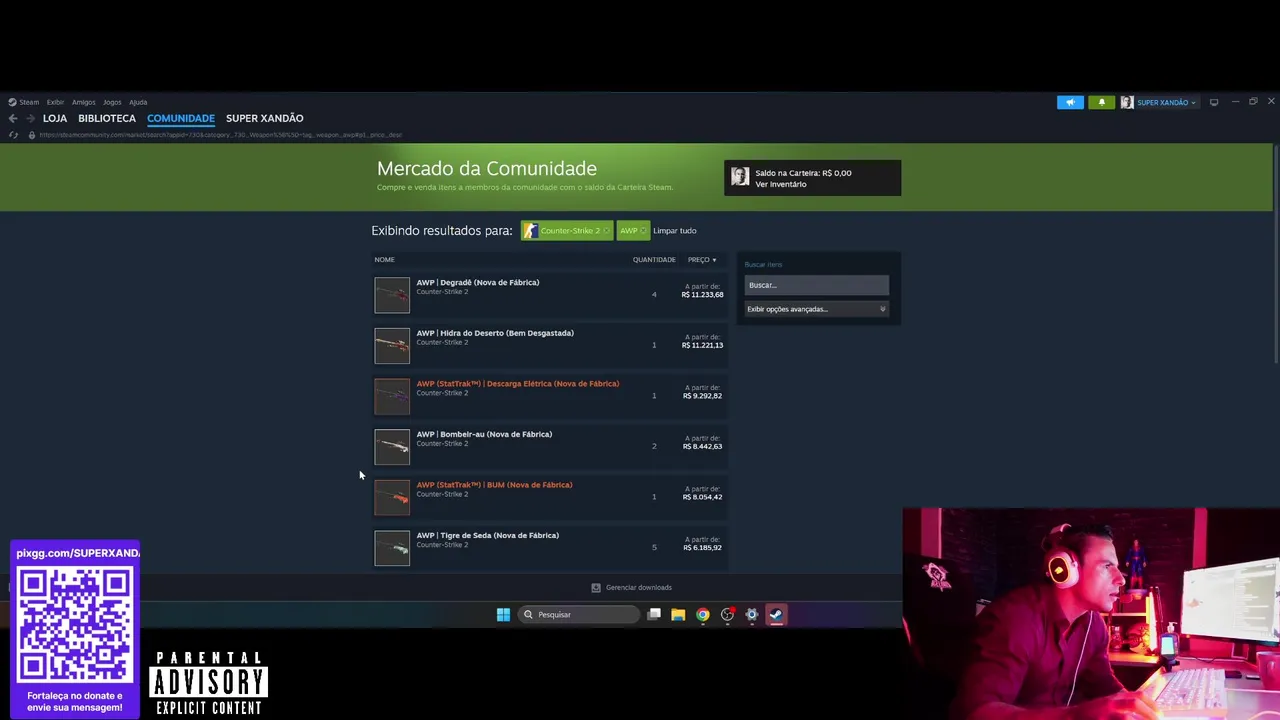1280x720 pixels.
Task: Open the gear settings app in taskbar
Action: (x=752, y=615)
